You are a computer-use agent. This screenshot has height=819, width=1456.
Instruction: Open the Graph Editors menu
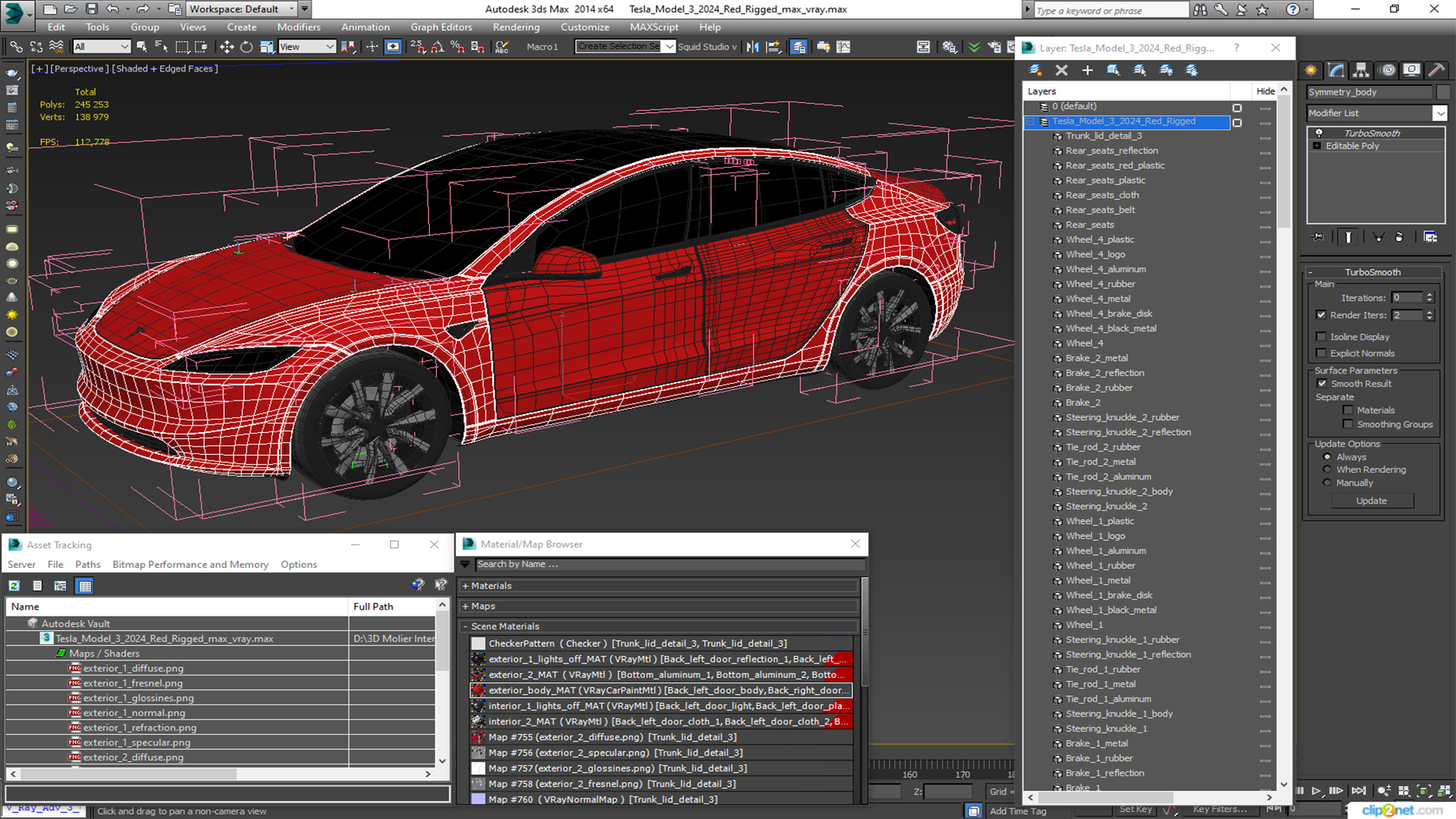coord(441,27)
